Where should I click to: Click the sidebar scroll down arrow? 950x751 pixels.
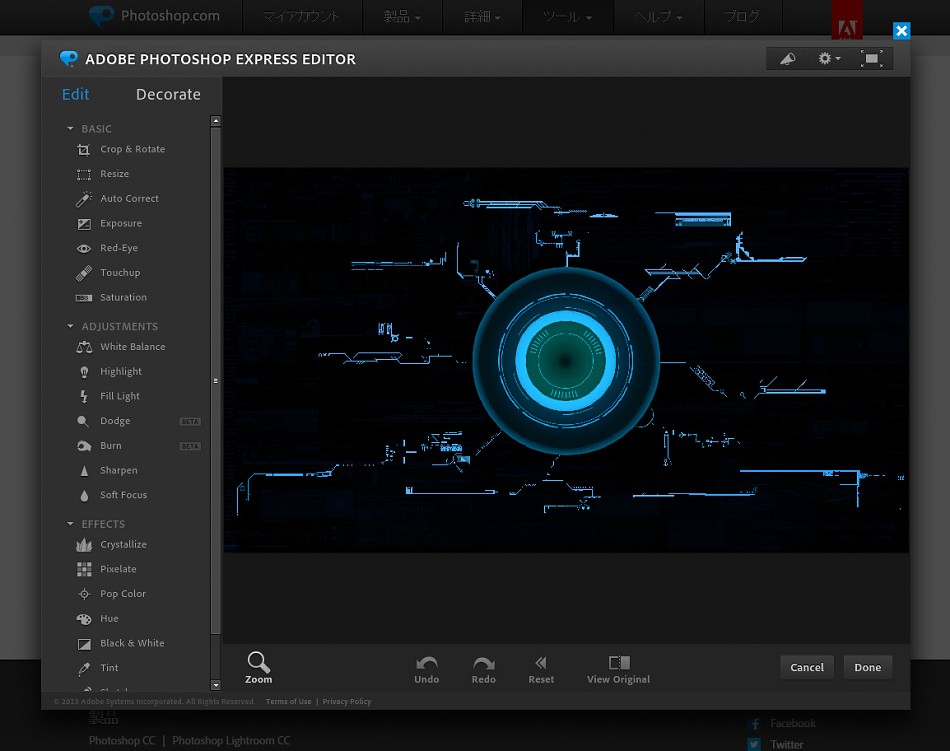click(x=216, y=686)
